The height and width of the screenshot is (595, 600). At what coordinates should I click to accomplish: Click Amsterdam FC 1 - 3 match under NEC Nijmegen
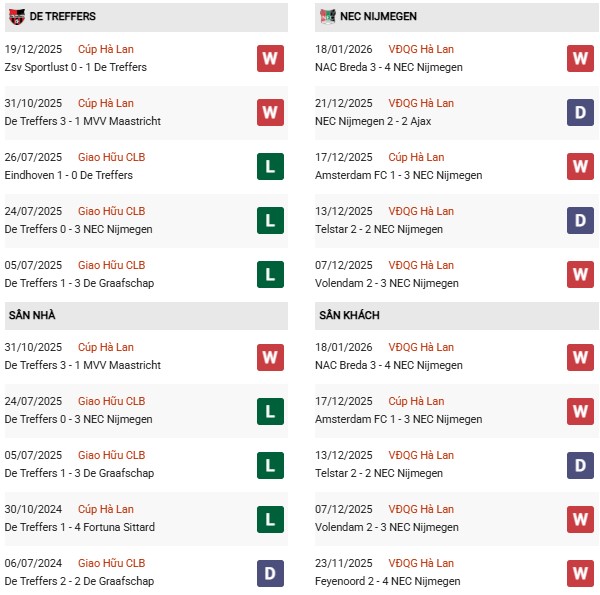pos(397,176)
